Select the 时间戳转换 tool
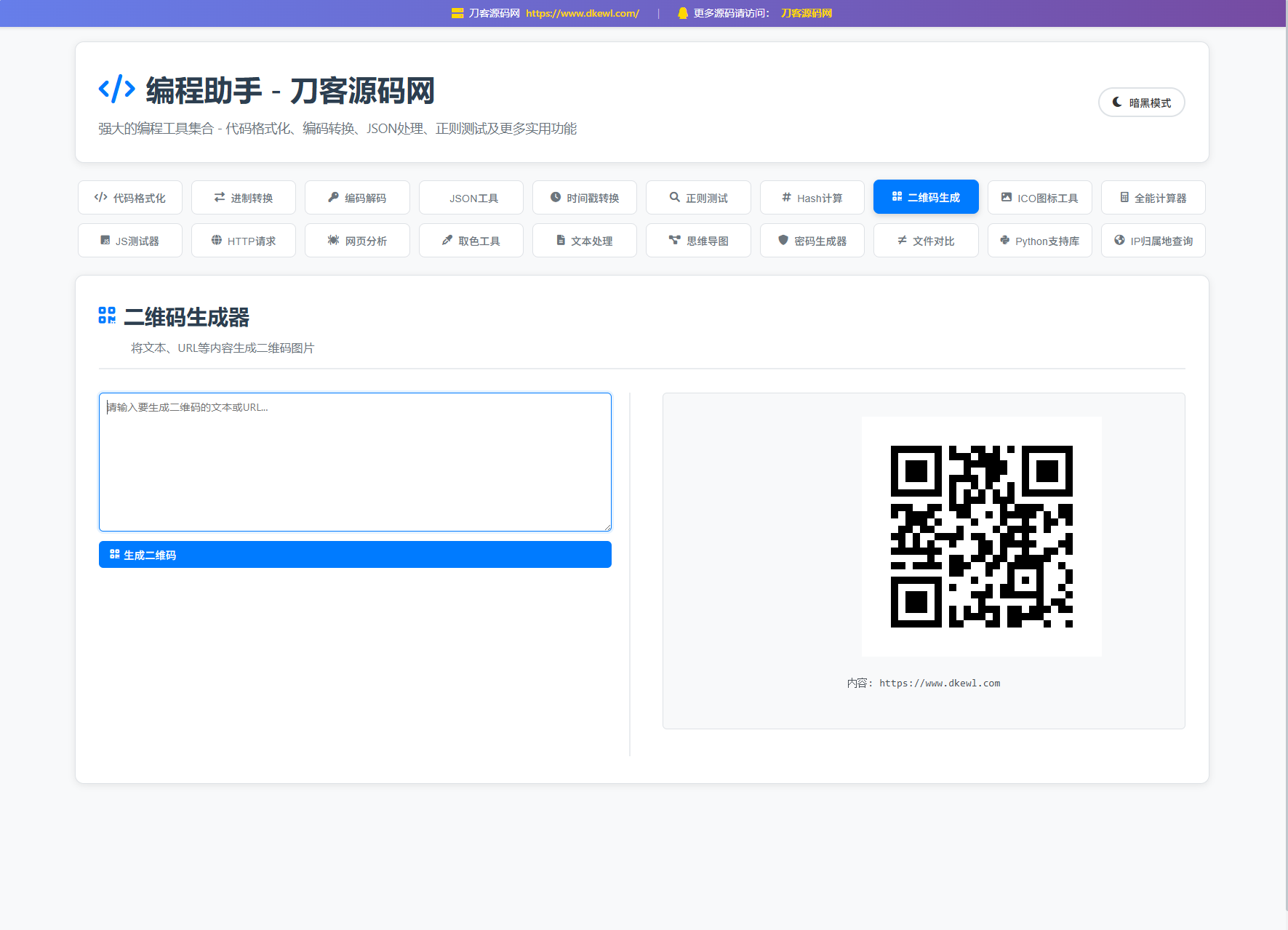 tap(584, 197)
